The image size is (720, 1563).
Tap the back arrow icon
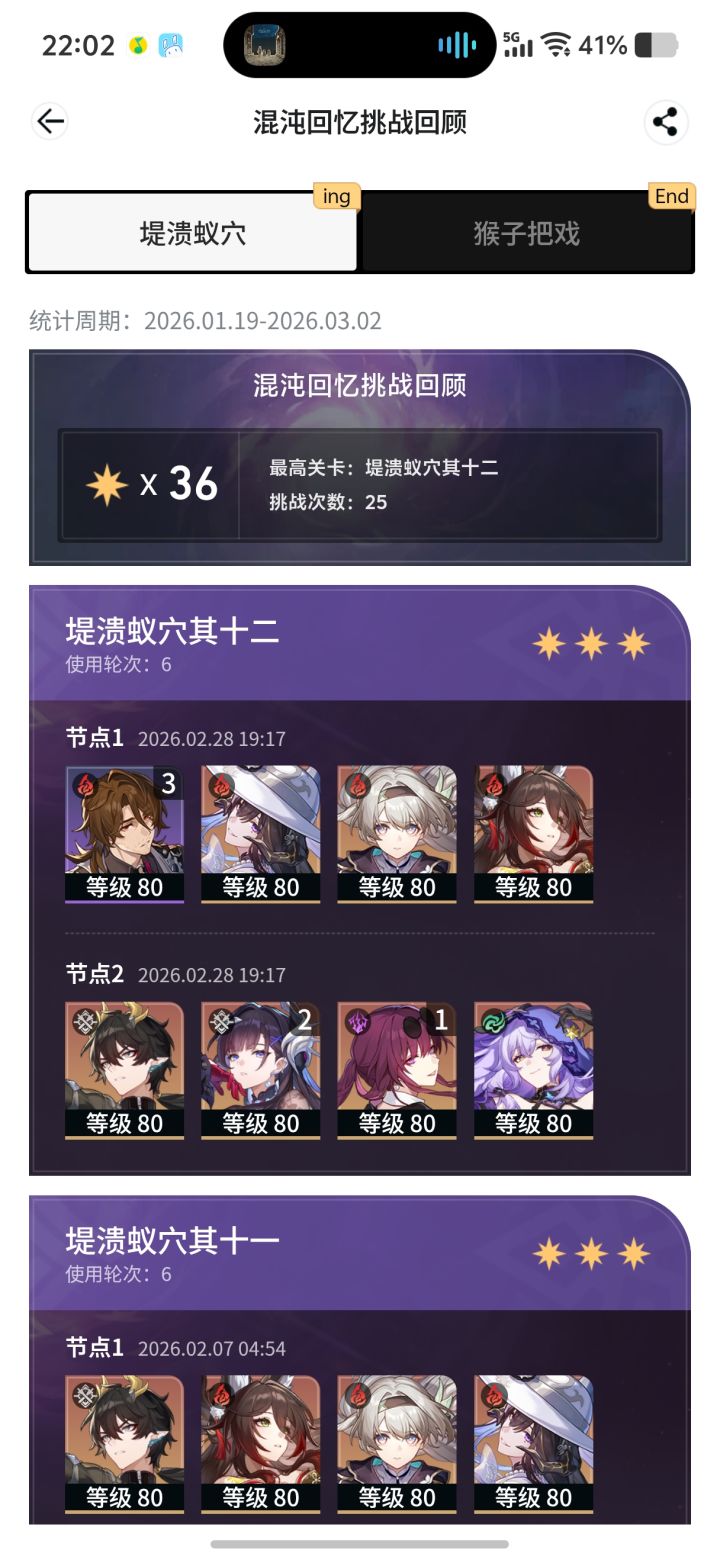[50, 122]
